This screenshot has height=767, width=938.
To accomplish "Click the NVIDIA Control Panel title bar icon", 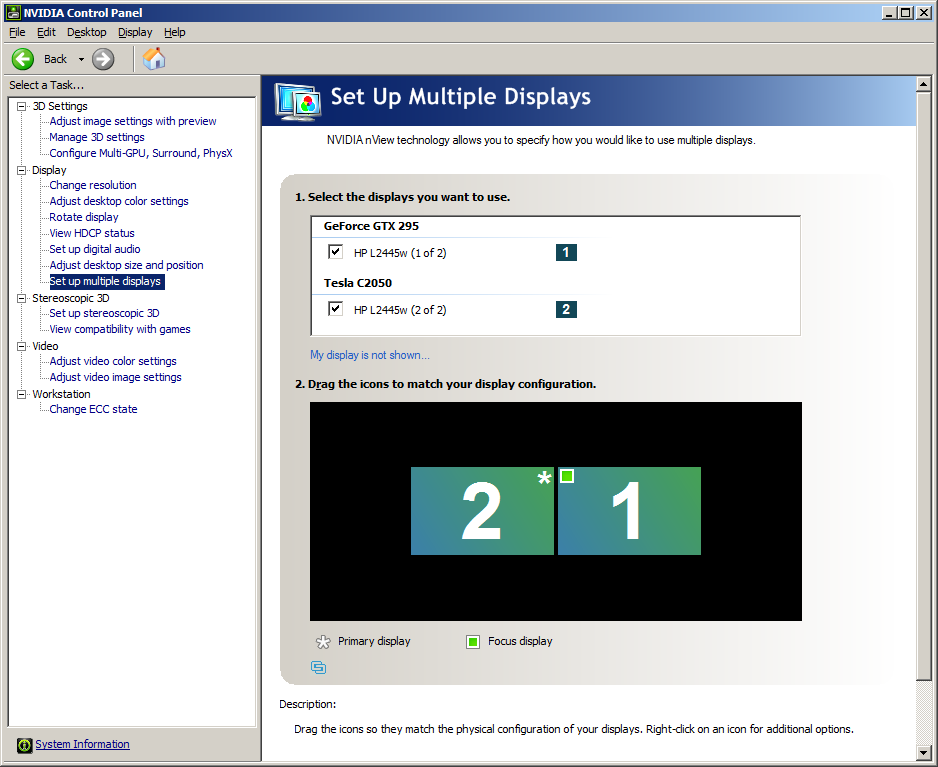I will (x=13, y=13).
